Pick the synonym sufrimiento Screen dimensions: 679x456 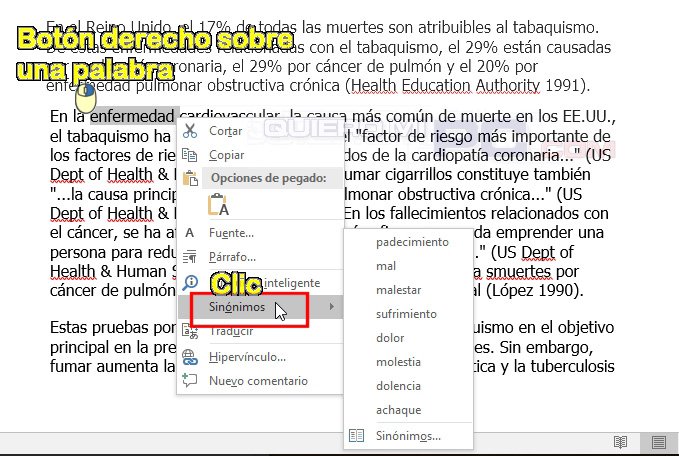pyautogui.click(x=408, y=314)
